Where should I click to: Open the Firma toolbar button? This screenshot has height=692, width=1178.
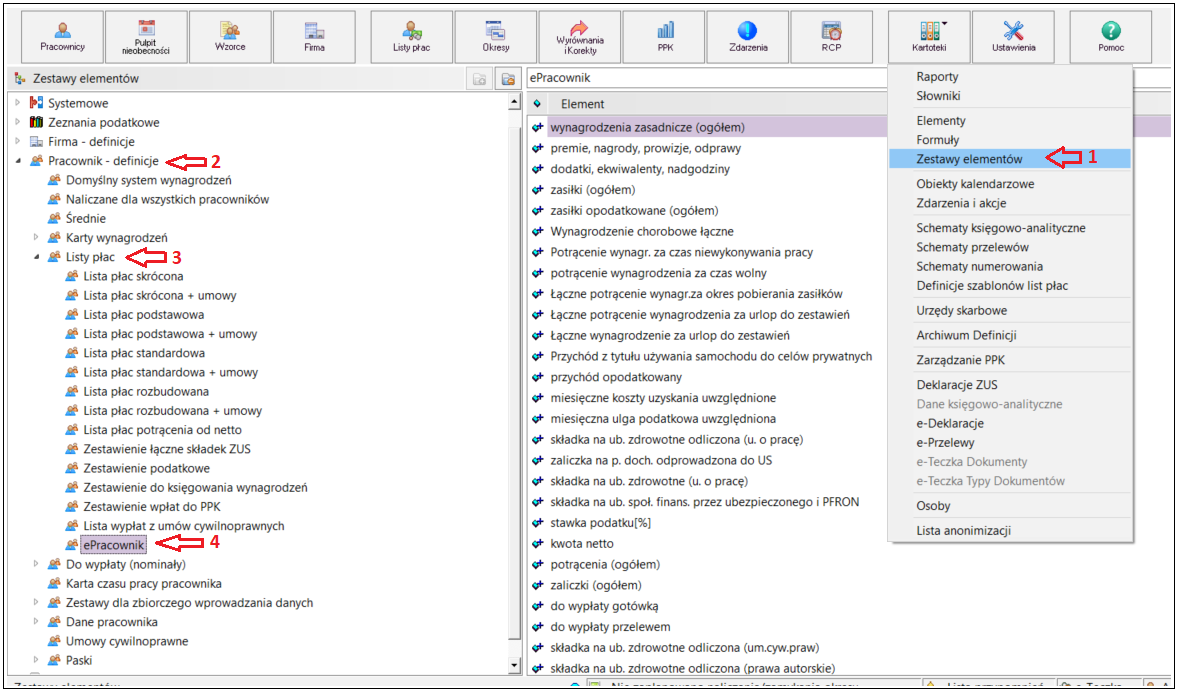coord(314,37)
